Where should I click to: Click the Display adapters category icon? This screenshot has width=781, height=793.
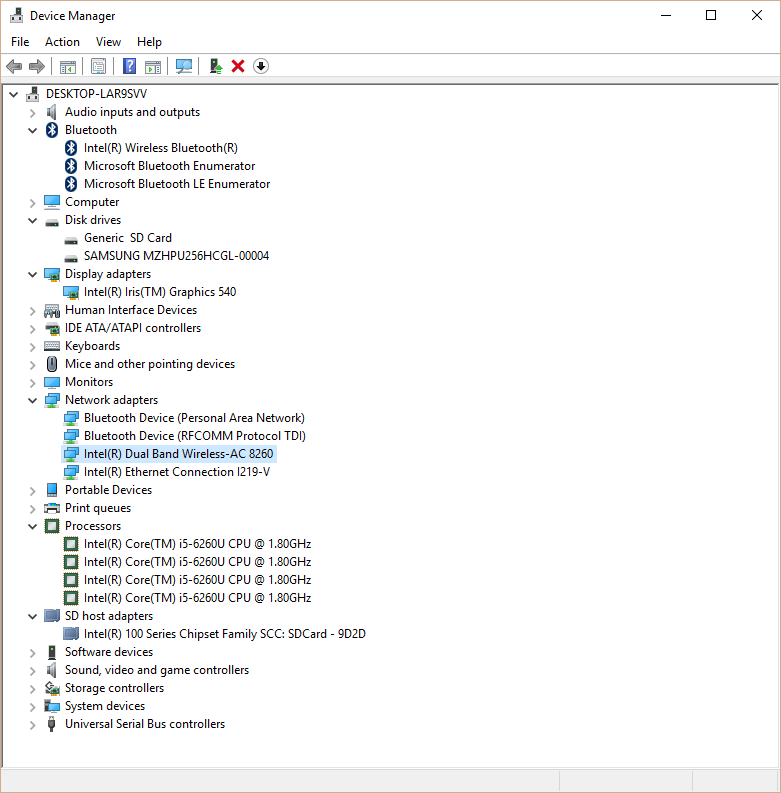52,274
